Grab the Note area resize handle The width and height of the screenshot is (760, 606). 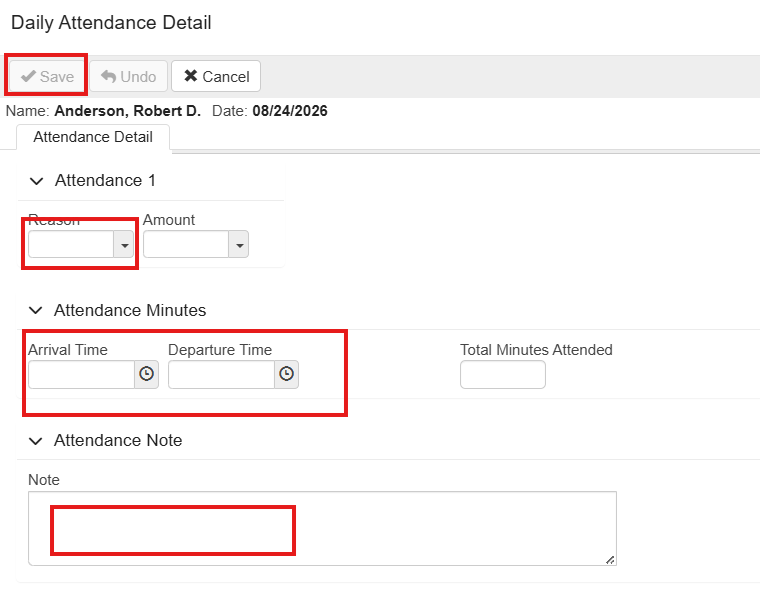coord(610,559)
